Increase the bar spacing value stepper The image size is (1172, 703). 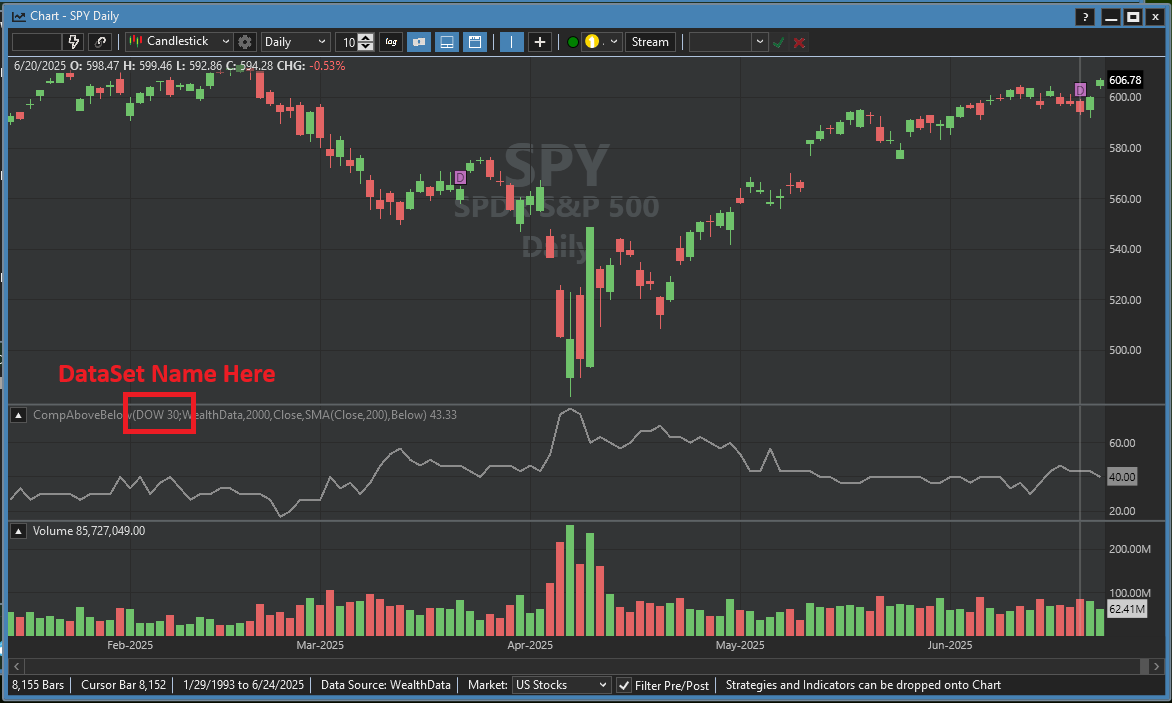tap(366, 37)
